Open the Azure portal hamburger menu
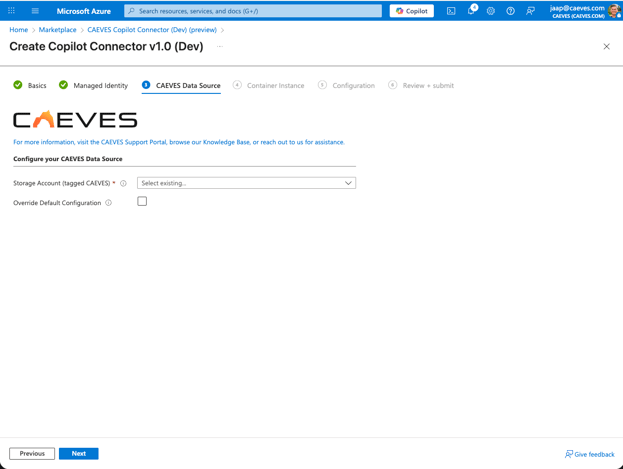The height and width of the screenshot is (469, 623). (x=35, y=11)
